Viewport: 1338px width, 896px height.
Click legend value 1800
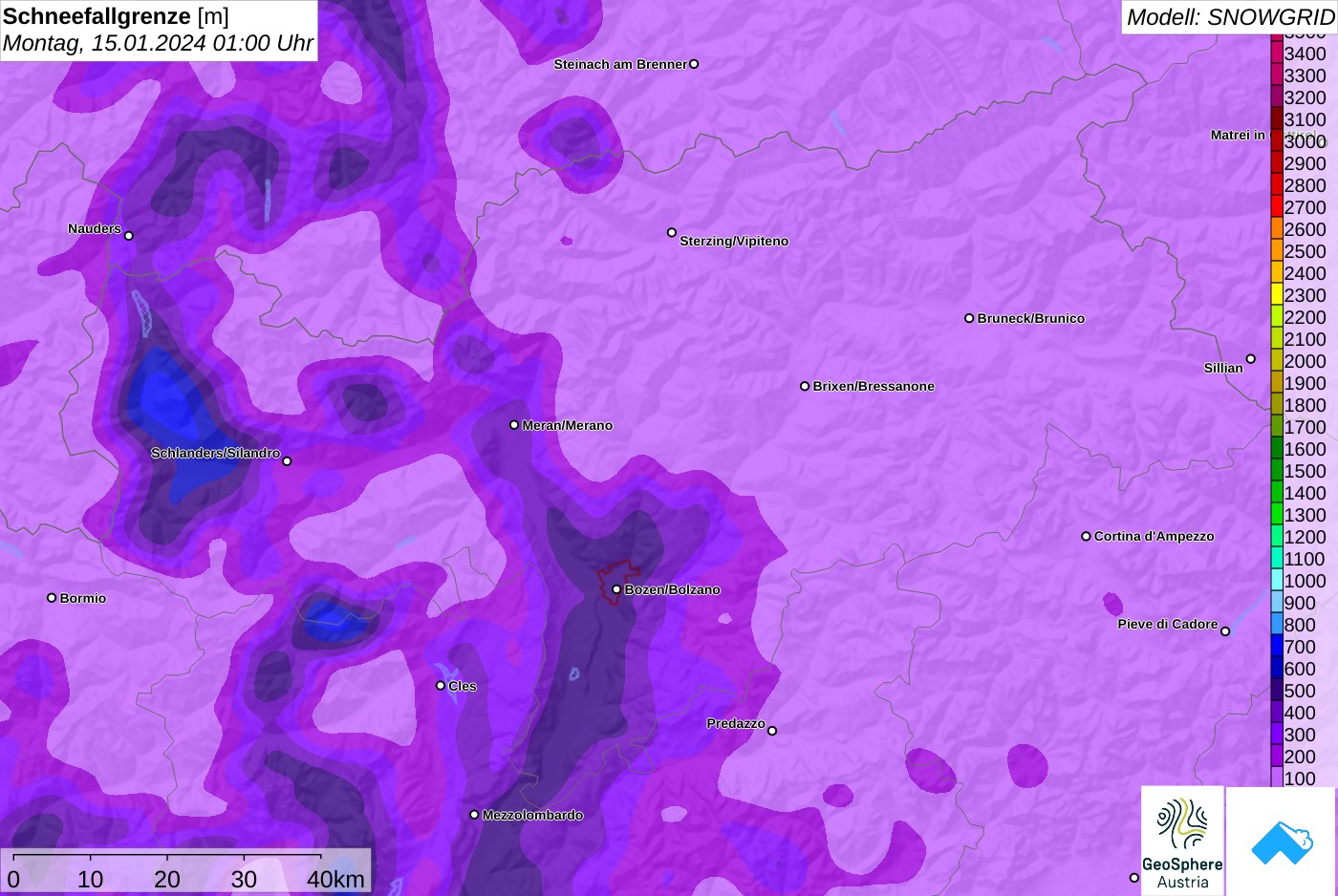pyautogui.click(x=1305, y=405)
